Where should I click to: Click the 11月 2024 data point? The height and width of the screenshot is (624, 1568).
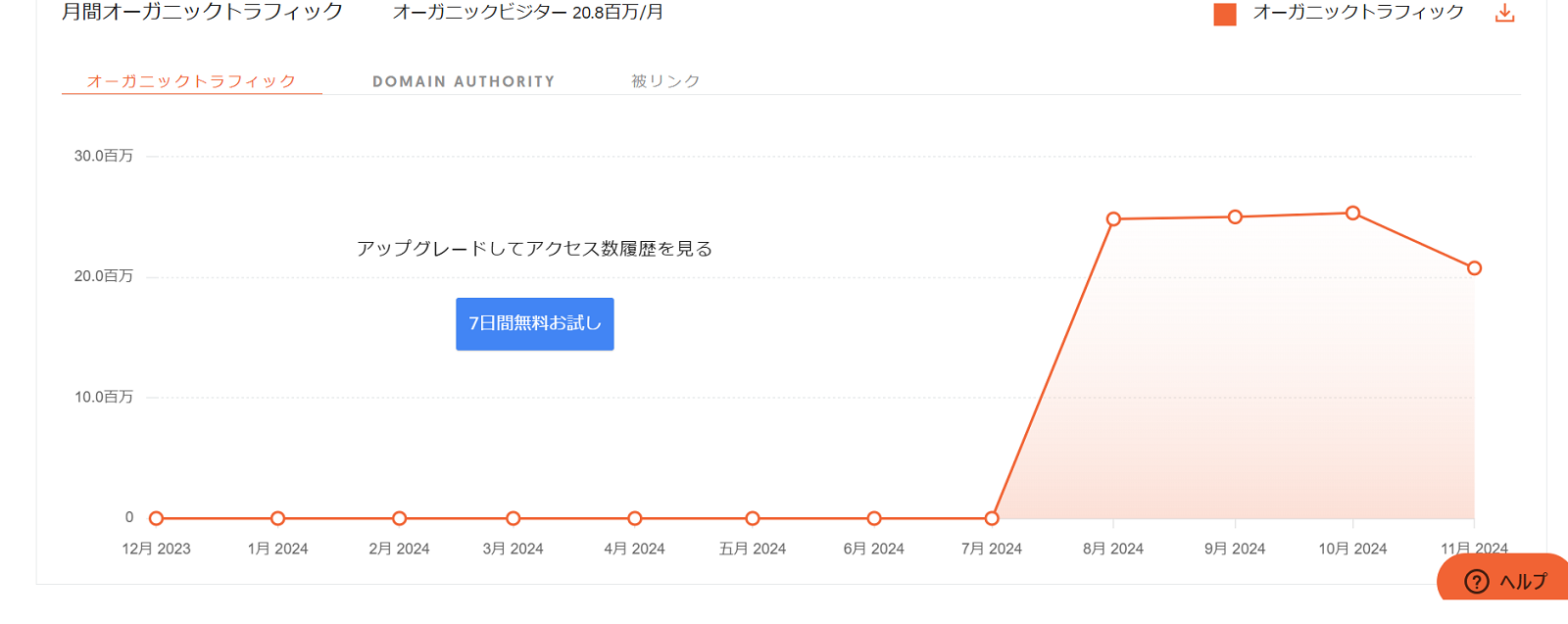(1474, 267)
